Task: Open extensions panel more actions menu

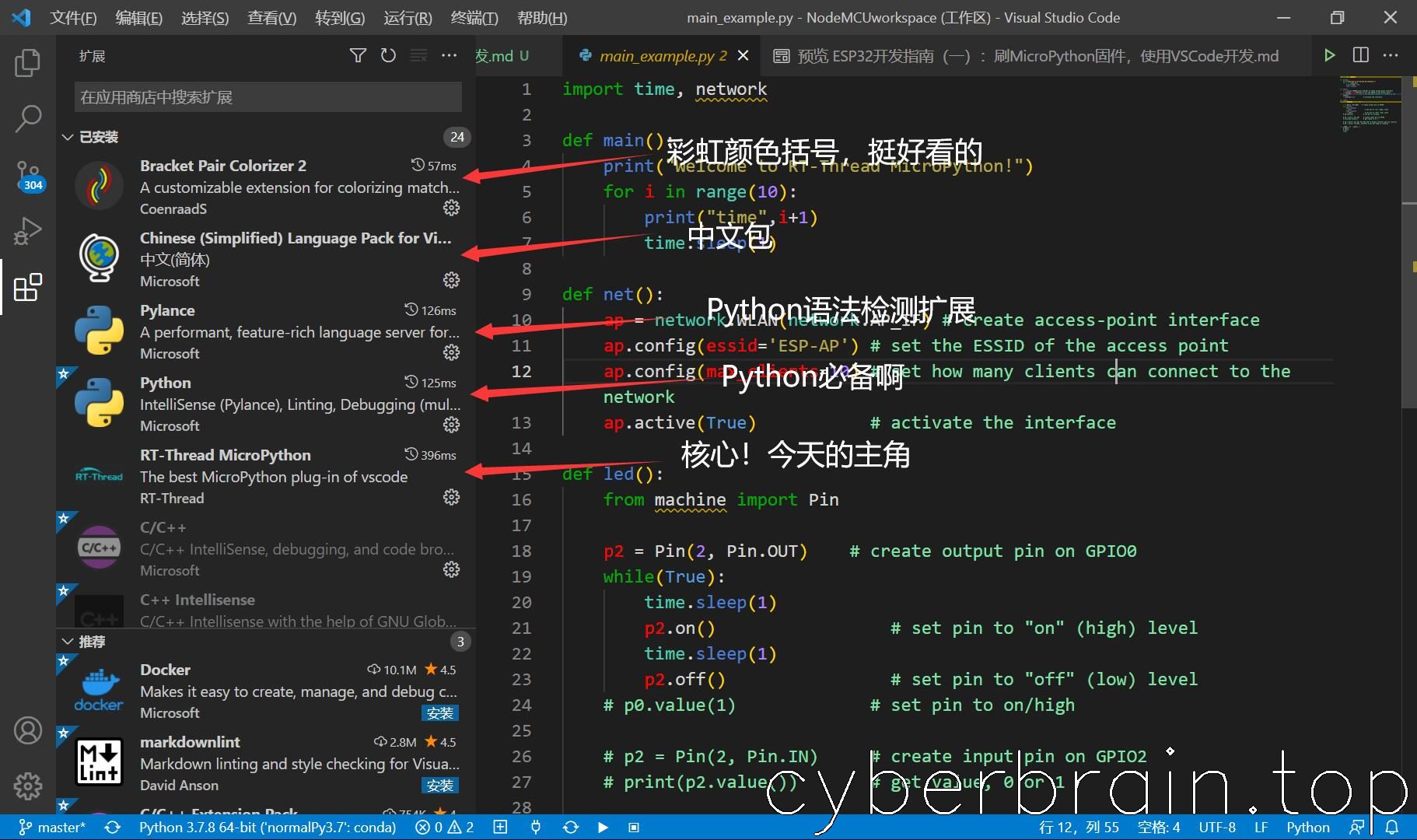Action: [450, 55]
